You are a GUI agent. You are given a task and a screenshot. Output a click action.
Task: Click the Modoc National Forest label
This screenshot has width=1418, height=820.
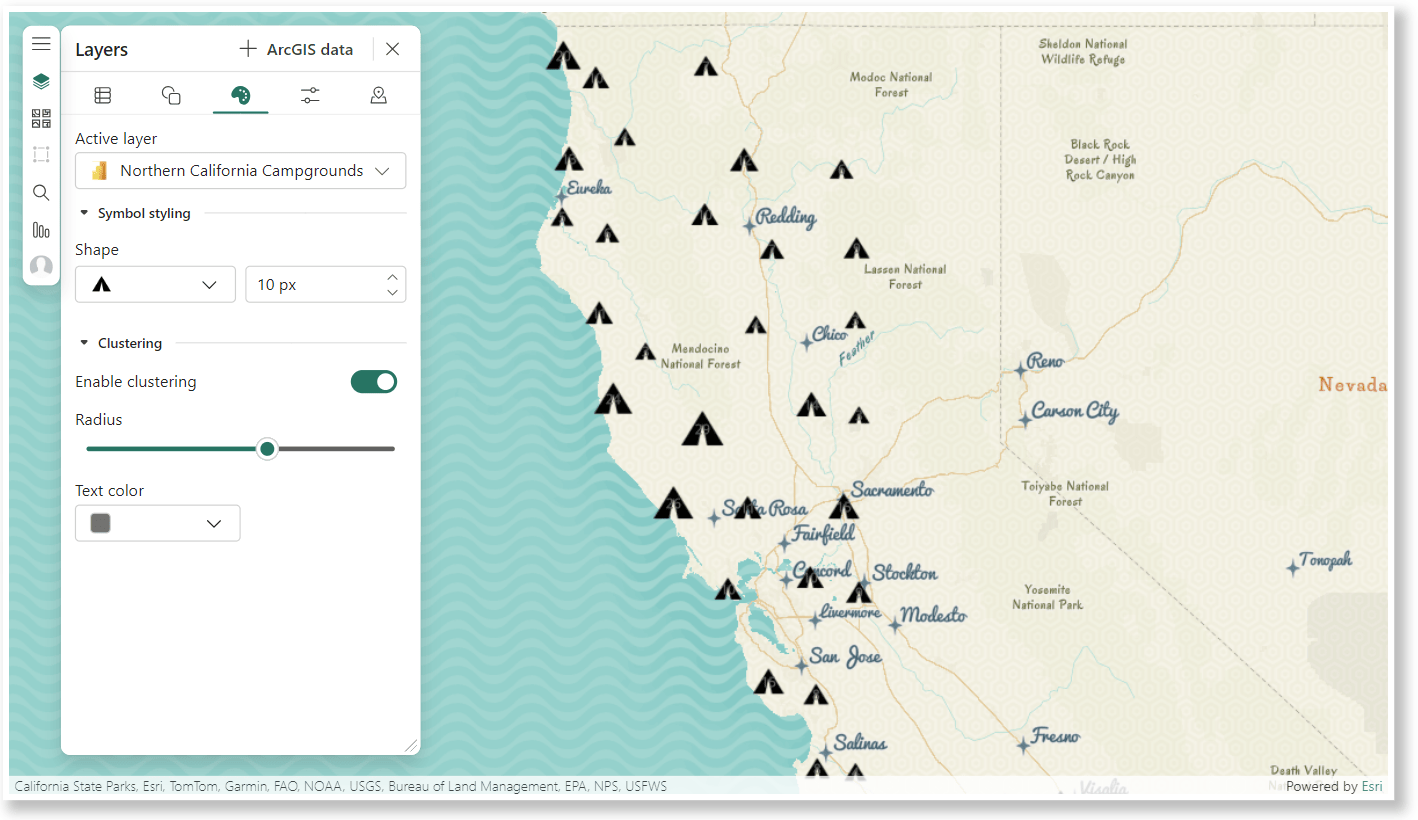point(891,84)
